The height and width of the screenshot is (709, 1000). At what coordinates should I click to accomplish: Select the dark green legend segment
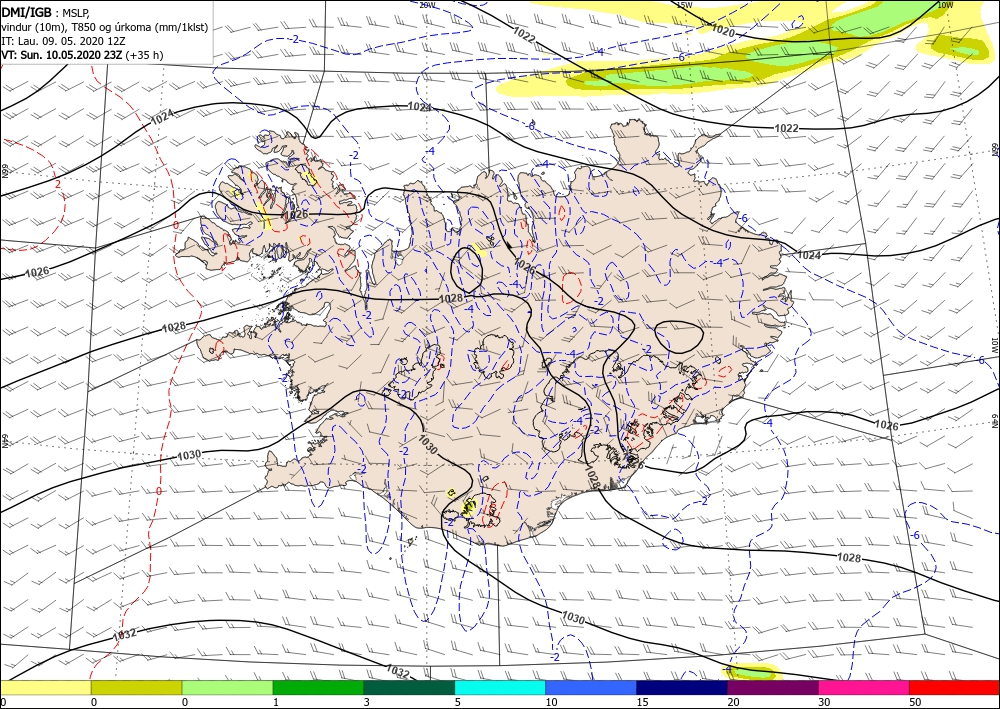[409, 687]
